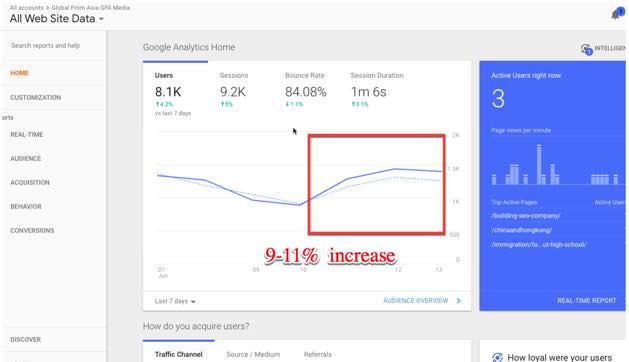Click the loyalty card circular icon
Viewport: 629px width, 362px height.
497,357
